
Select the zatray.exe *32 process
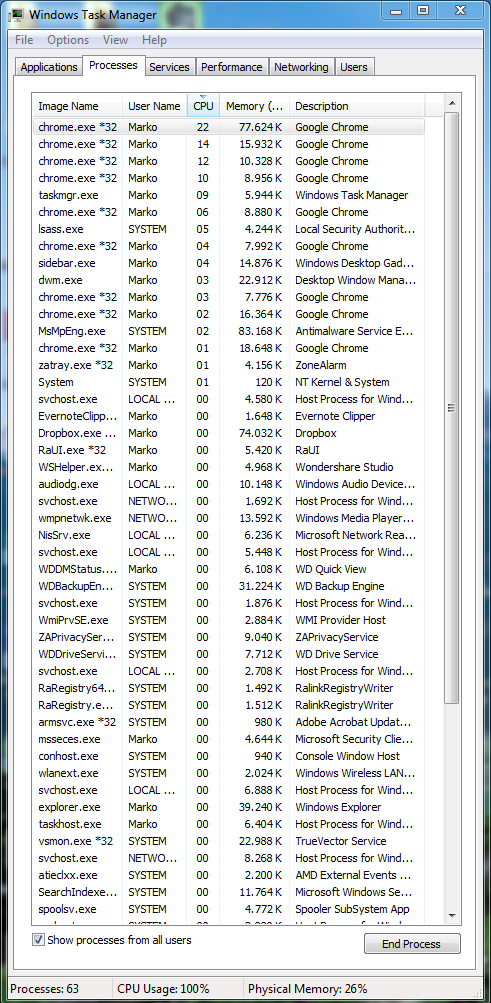tap(228, 365)
